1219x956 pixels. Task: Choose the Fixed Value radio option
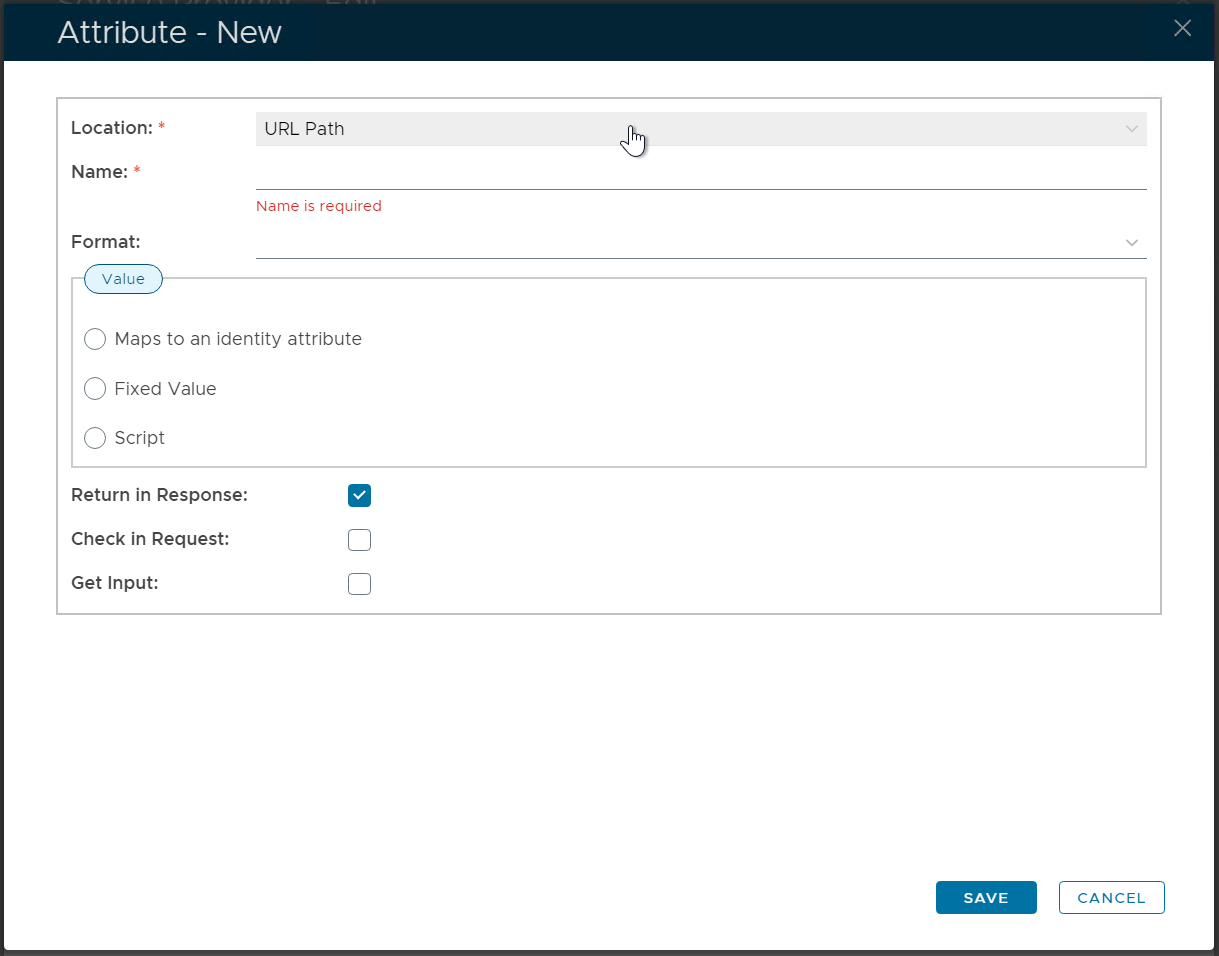[96, 389]
